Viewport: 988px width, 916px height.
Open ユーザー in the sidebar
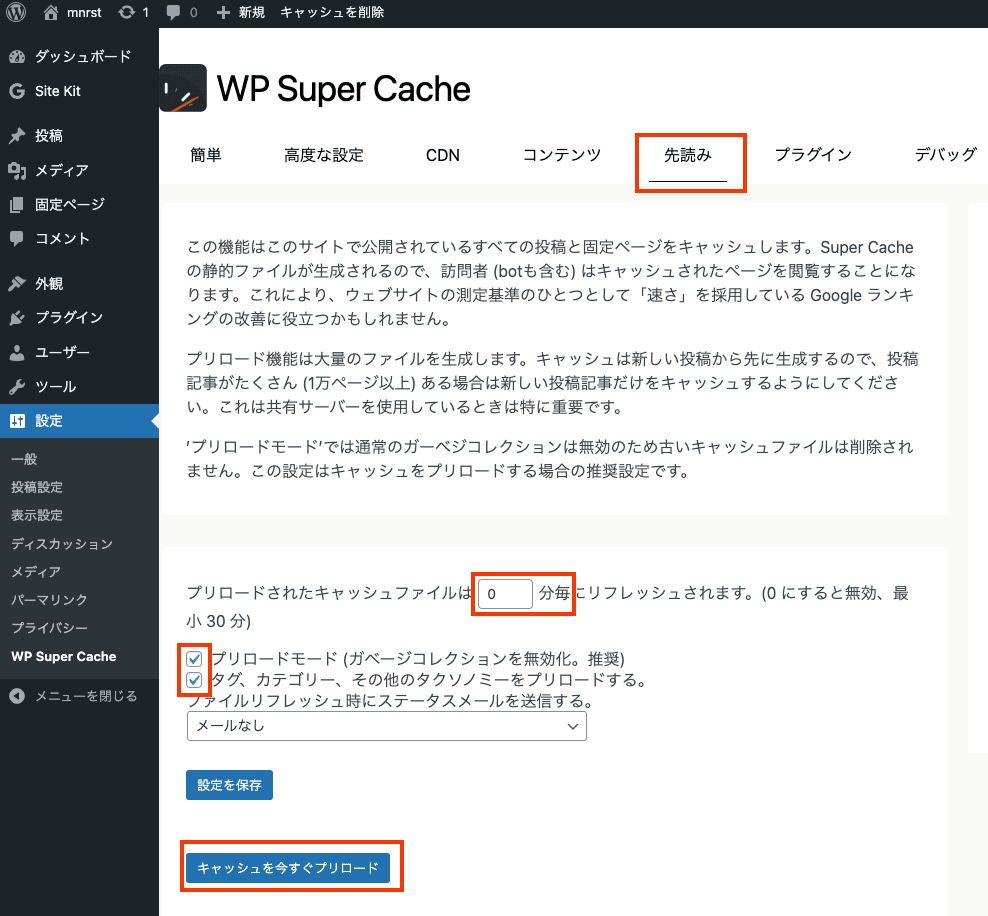click(62, 352)
